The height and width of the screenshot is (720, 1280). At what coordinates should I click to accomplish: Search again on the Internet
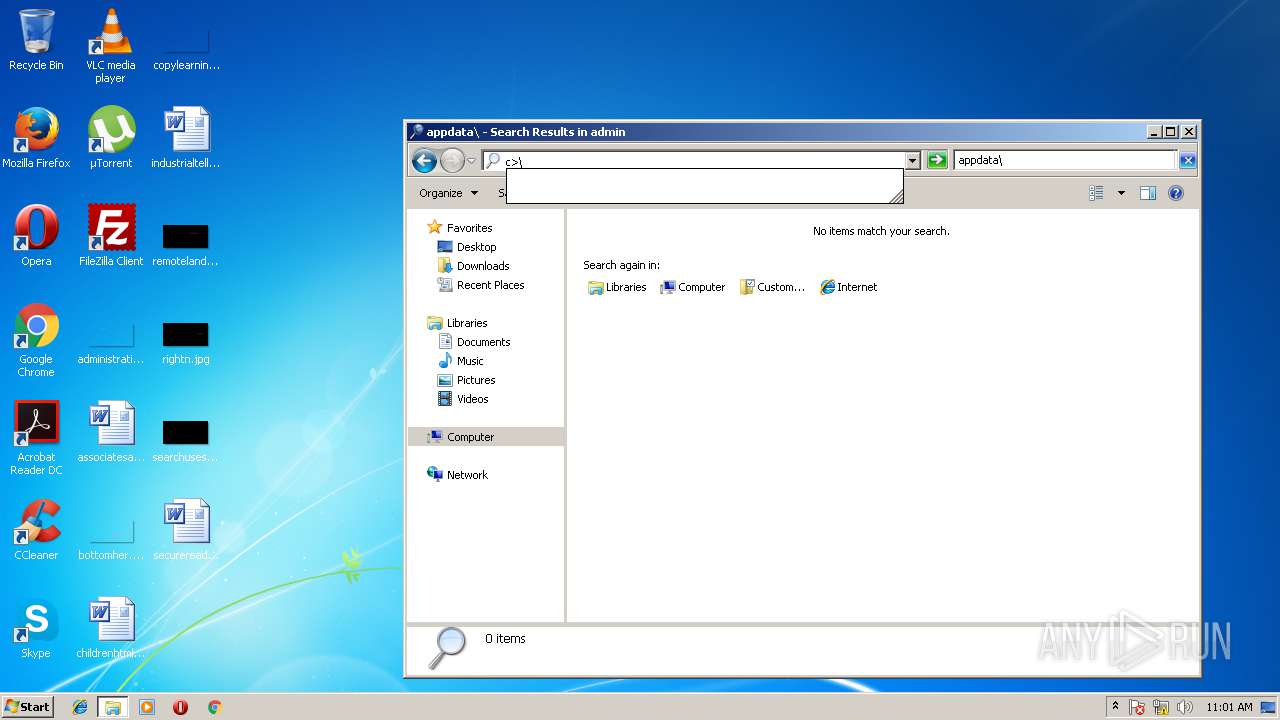(848, 287)
